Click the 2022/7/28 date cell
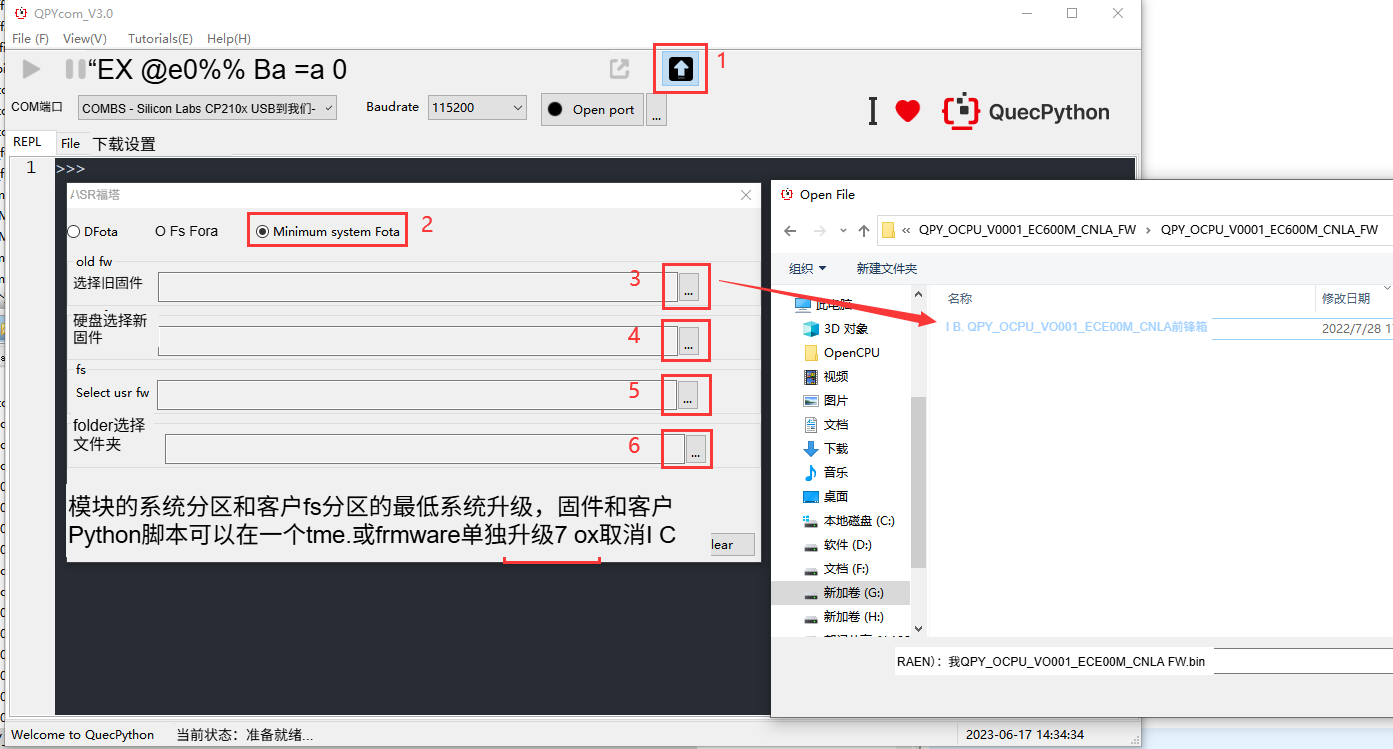This screenshot has height=749, width=1393. click(x=1356, y=328)
